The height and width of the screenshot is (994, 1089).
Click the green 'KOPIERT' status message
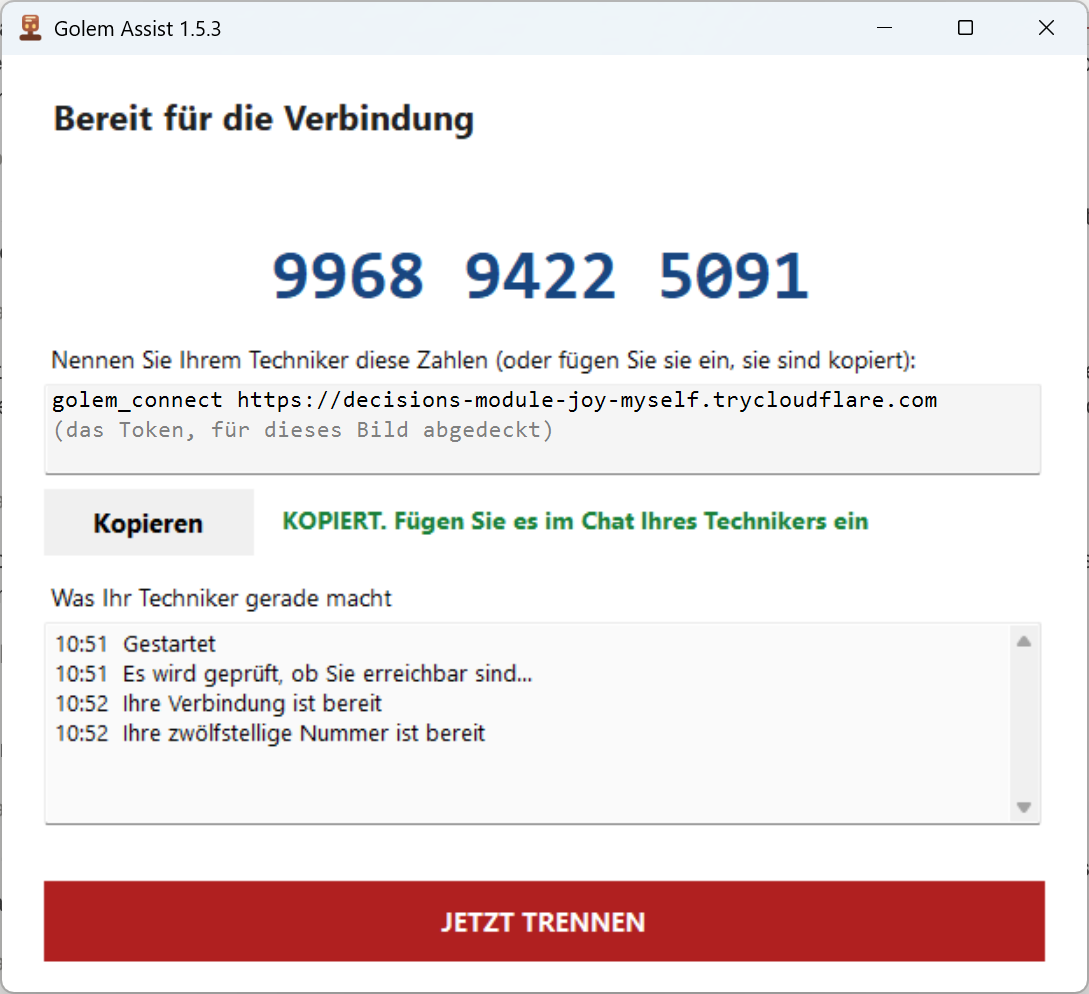tap(575, 521)
